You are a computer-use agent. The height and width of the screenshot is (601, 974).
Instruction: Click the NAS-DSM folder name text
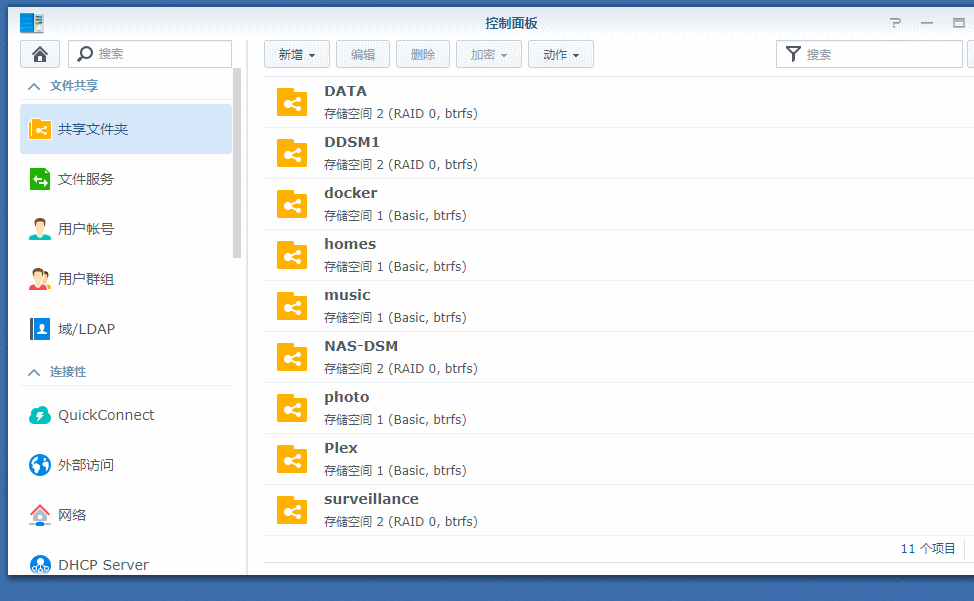pyautogui.click(x=361, y=346)
